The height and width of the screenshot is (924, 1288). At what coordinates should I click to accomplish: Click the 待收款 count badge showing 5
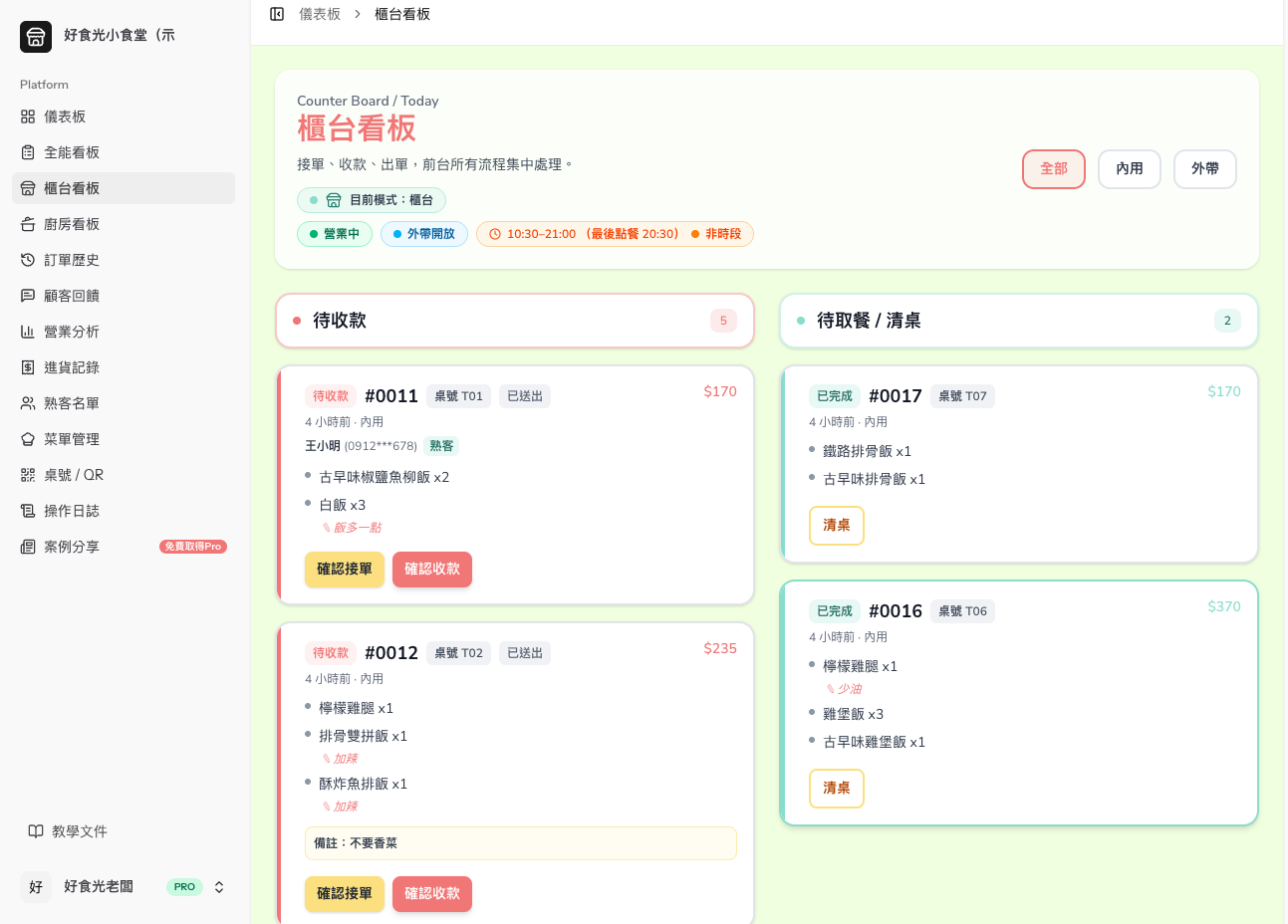[724, 321]
